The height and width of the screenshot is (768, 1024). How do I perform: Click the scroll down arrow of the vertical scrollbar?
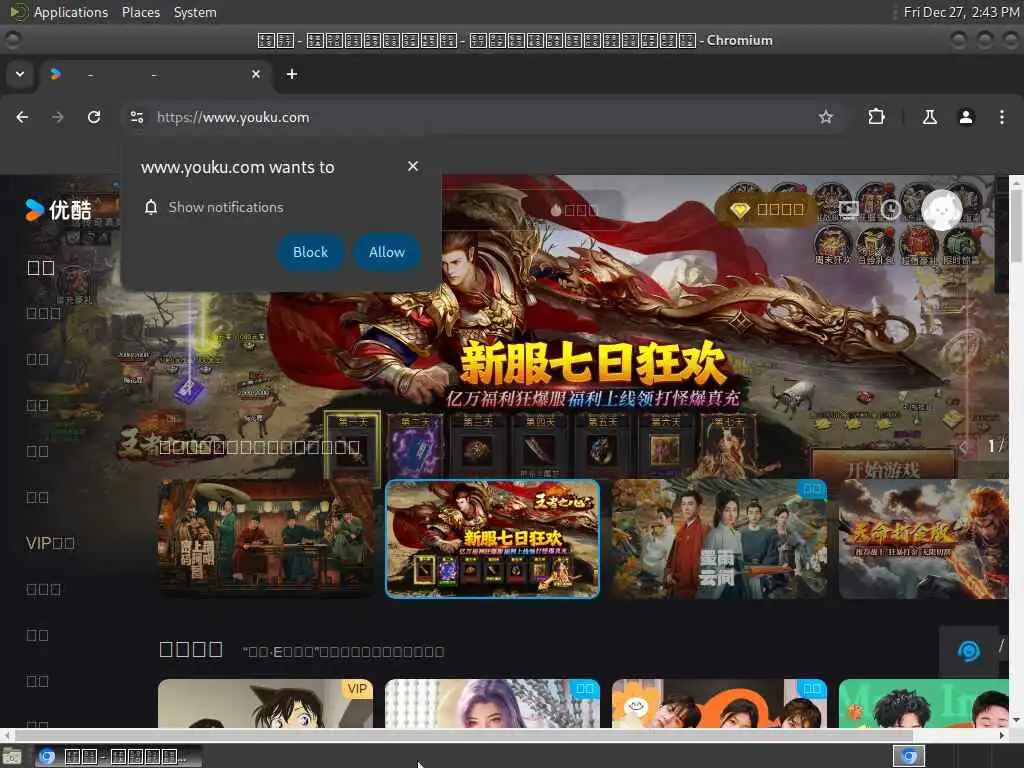(1016, 720)
